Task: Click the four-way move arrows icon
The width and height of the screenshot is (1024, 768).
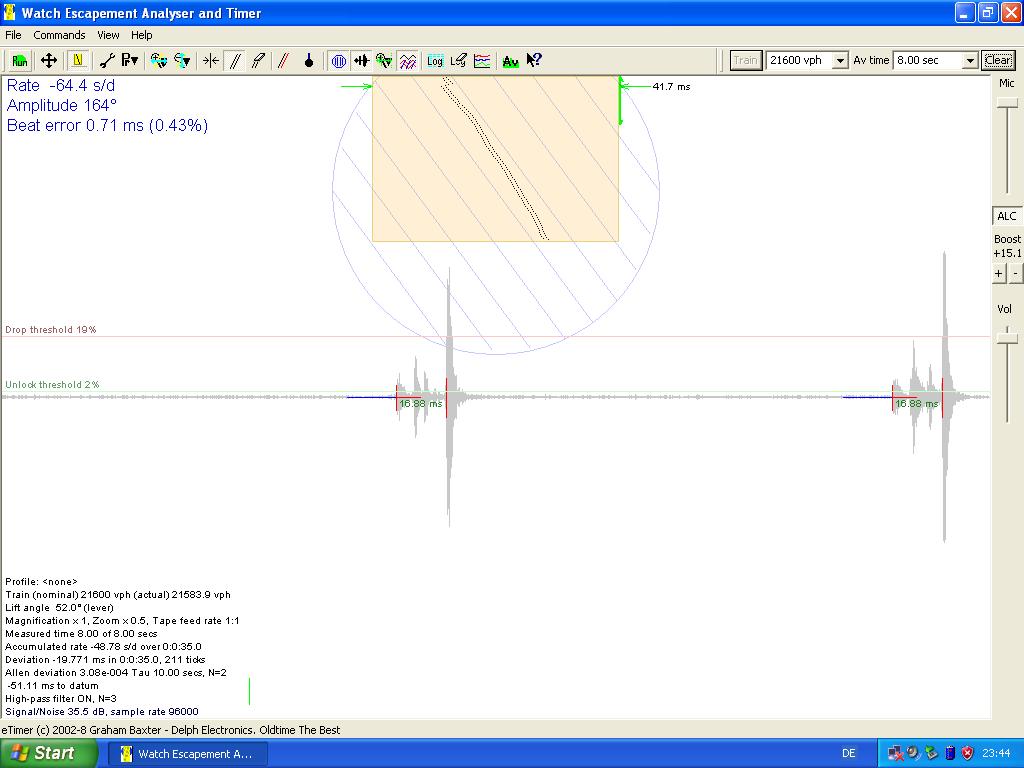Action: (x=48, y=60)
